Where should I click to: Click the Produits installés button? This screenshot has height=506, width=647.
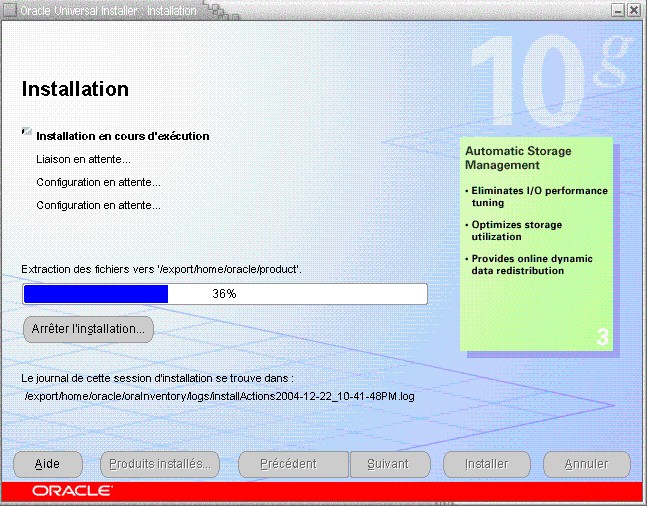coord(160,464)
